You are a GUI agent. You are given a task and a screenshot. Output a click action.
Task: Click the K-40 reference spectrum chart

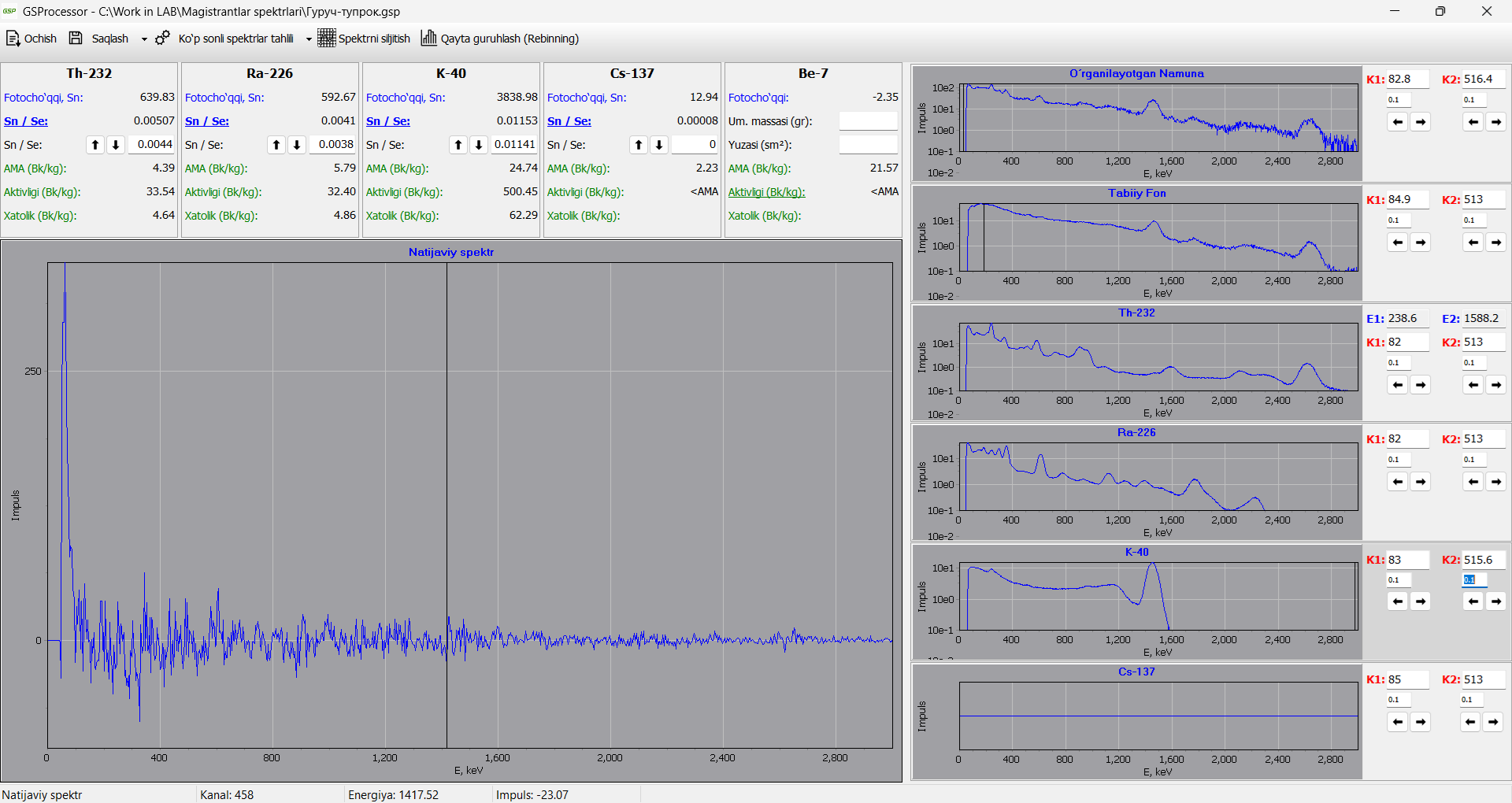click(x=1136, y=602)
